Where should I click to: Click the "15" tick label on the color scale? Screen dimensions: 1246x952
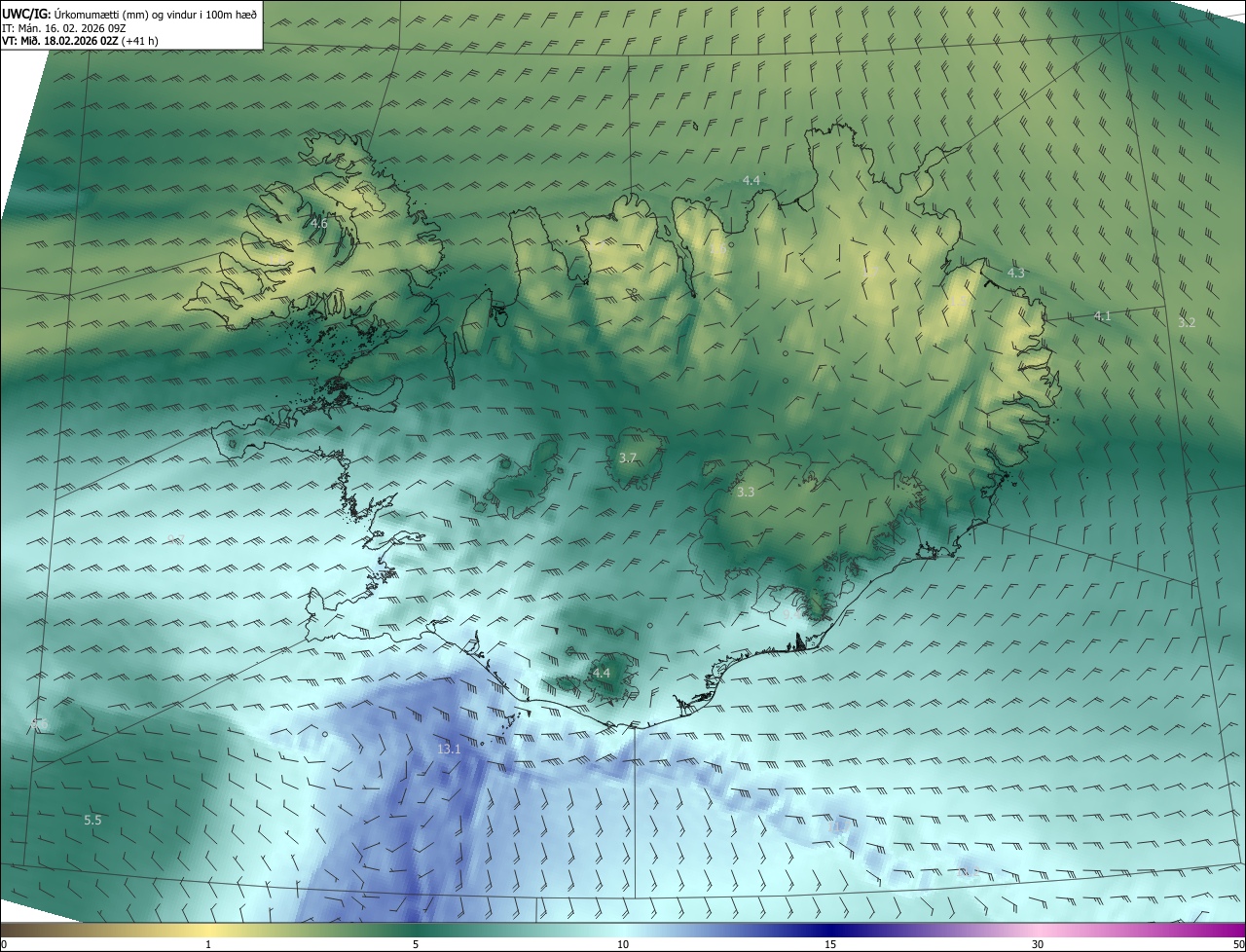[x=830, y=944]
